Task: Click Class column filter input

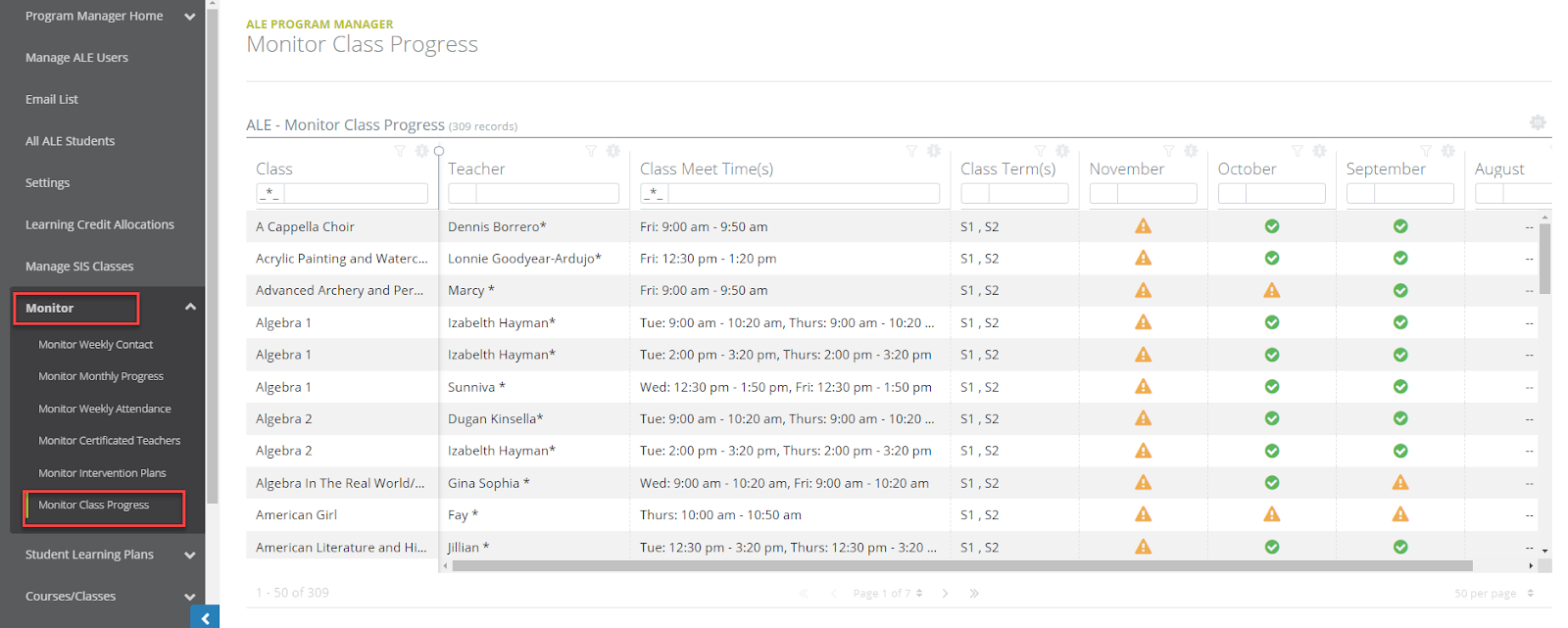Action: [356, 194]
